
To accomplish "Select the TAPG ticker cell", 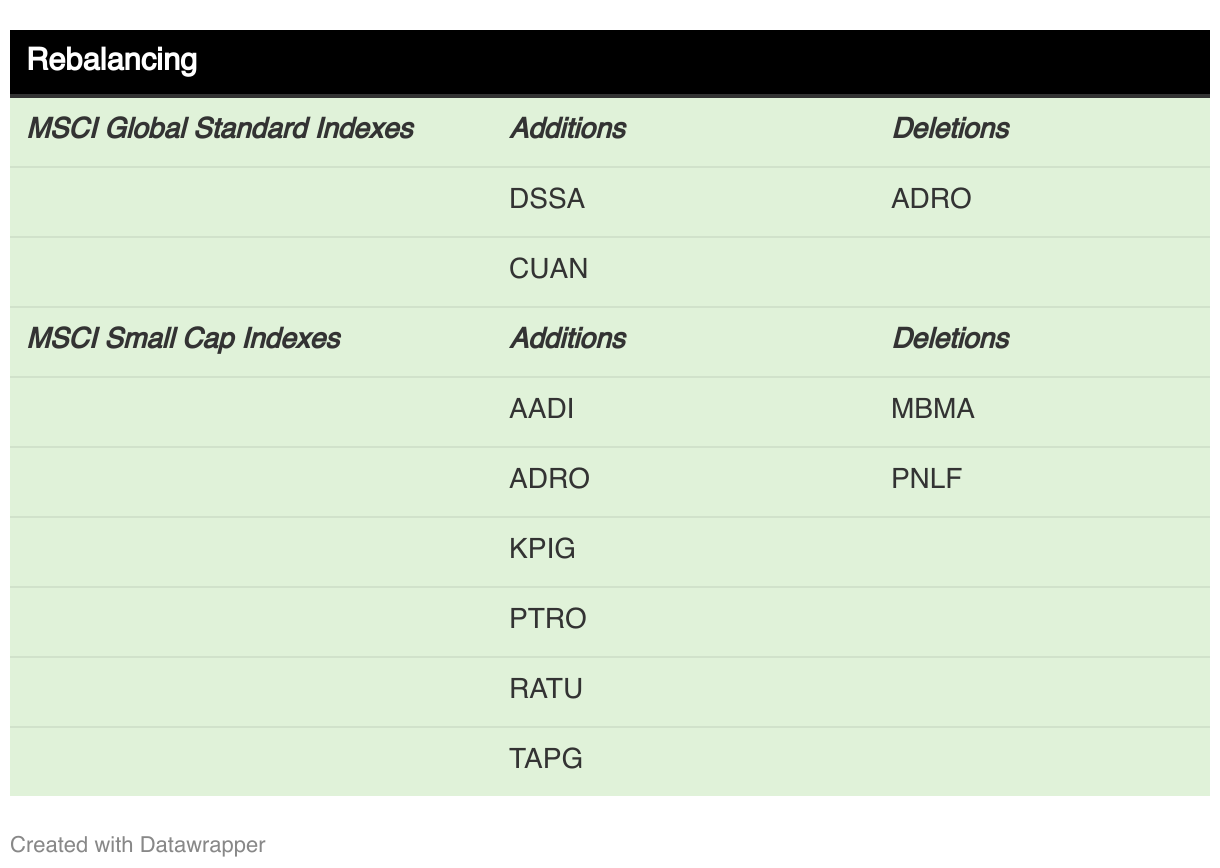I will [545, 759].
